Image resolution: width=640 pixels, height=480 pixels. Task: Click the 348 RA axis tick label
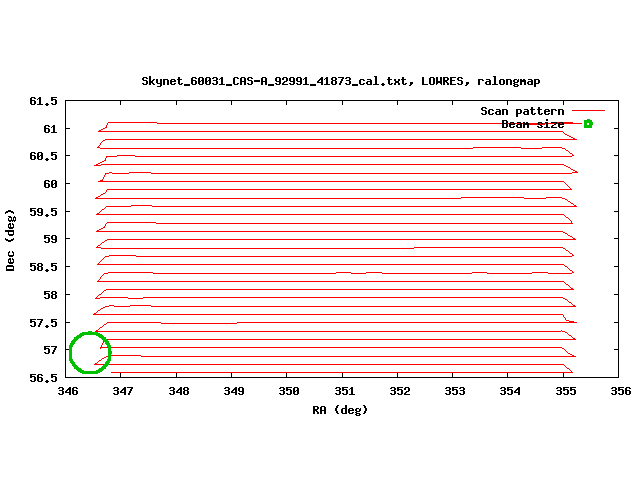point(179,391)
